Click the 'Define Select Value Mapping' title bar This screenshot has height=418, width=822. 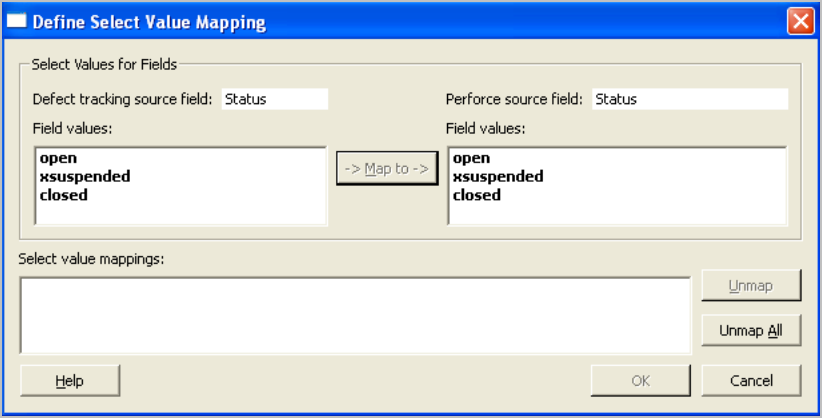pos(400,20)
